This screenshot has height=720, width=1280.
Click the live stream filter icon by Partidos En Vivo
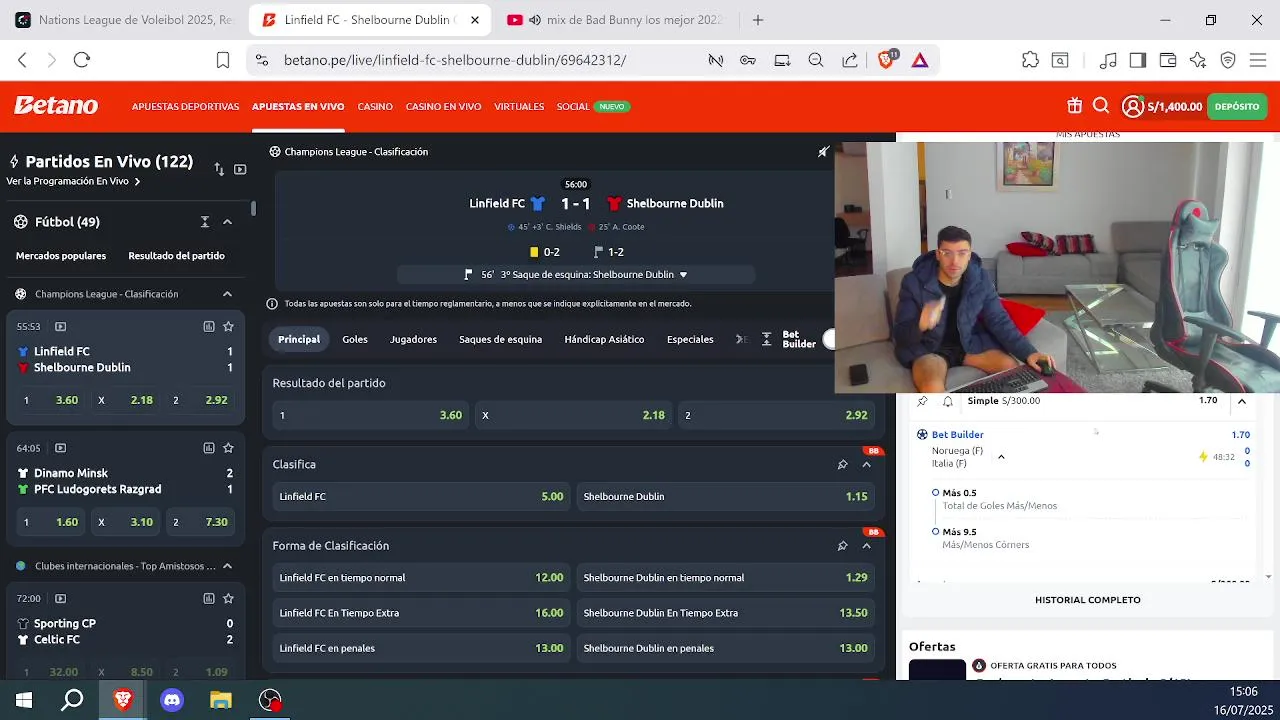click(x=240, y=169)
